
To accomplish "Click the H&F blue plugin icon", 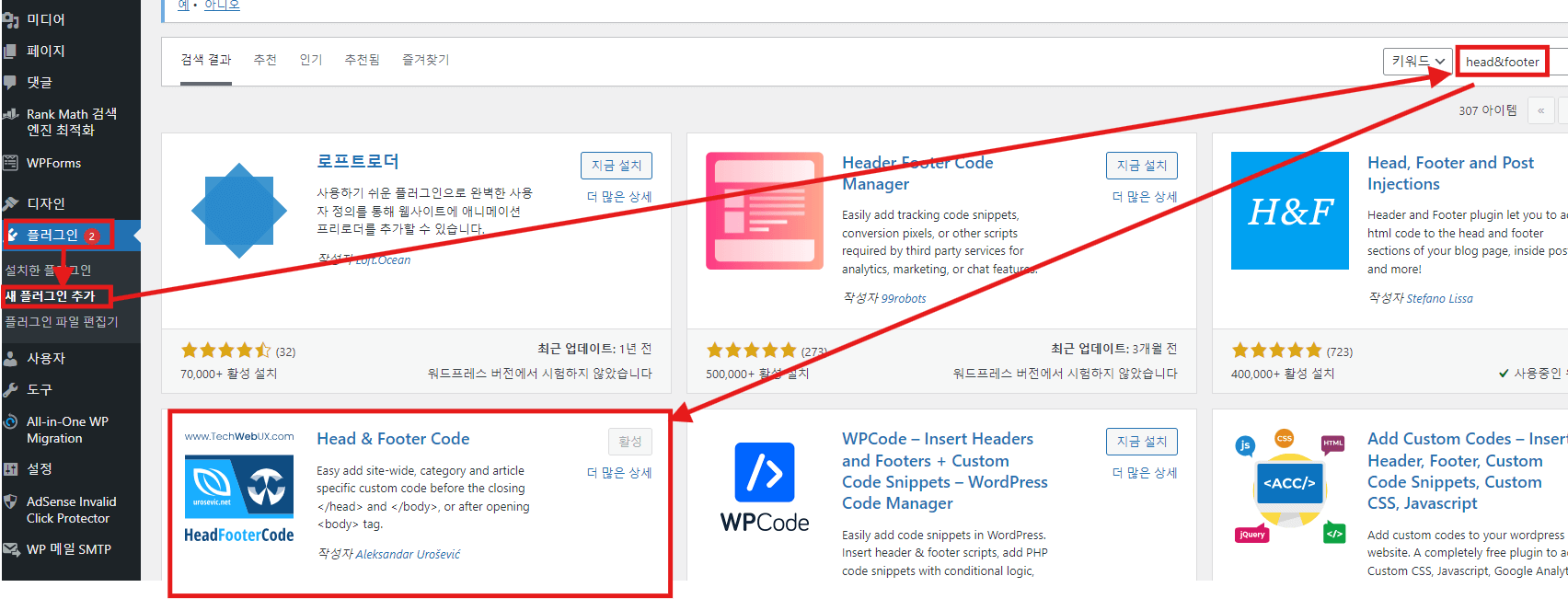I will click(1290, 211).
